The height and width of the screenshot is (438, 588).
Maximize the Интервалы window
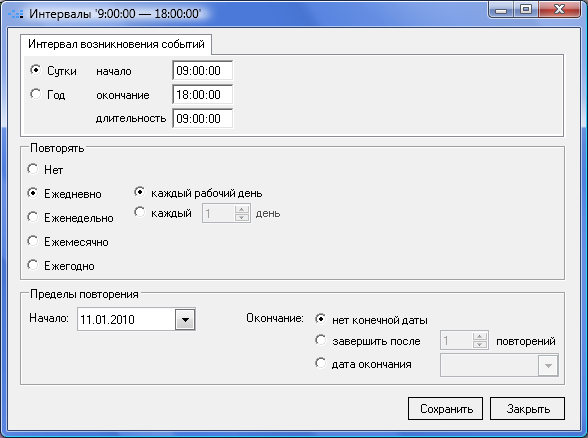526,10
